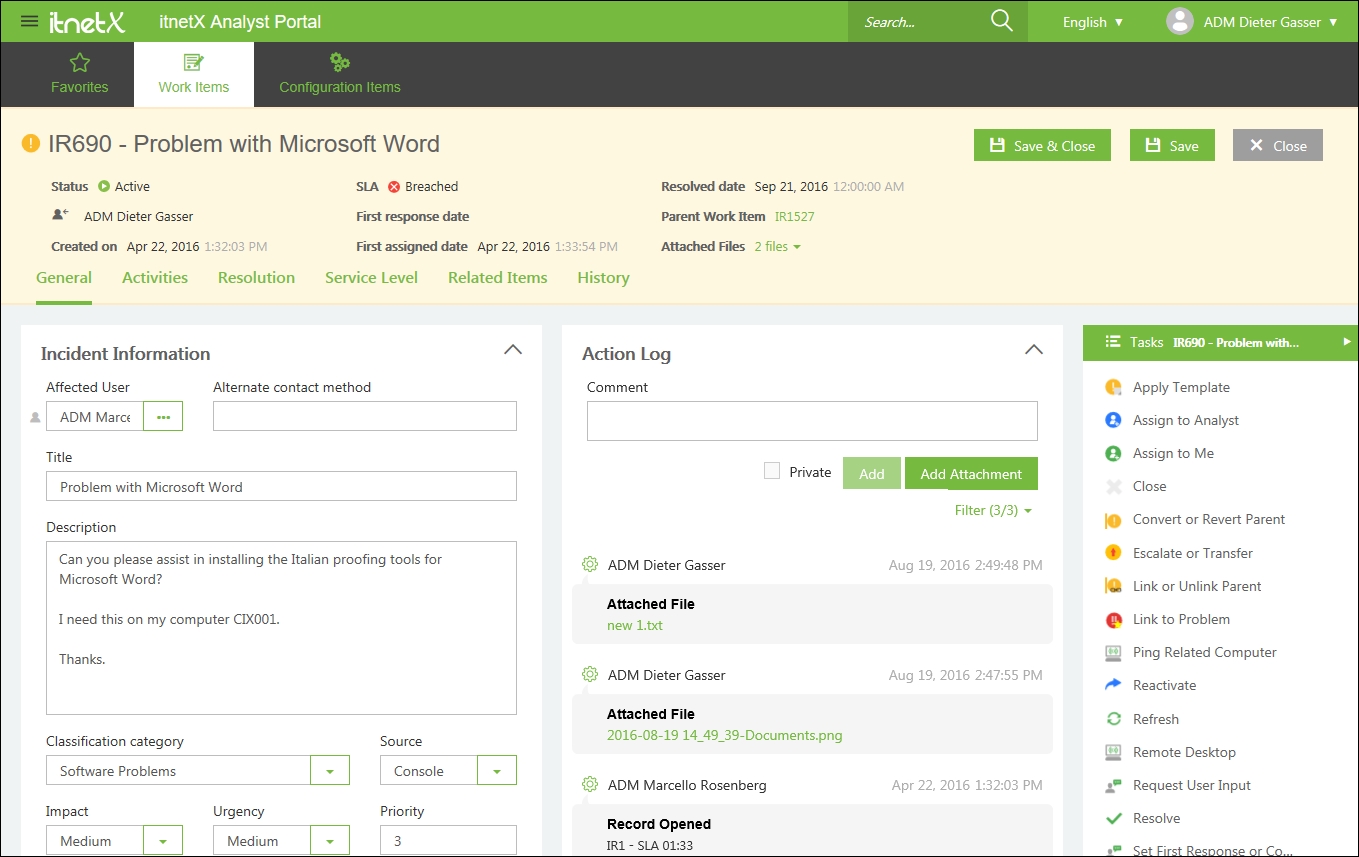Viewport: 1359px width, 857px height.
Task: Click the Title input field
Action: 281,486
